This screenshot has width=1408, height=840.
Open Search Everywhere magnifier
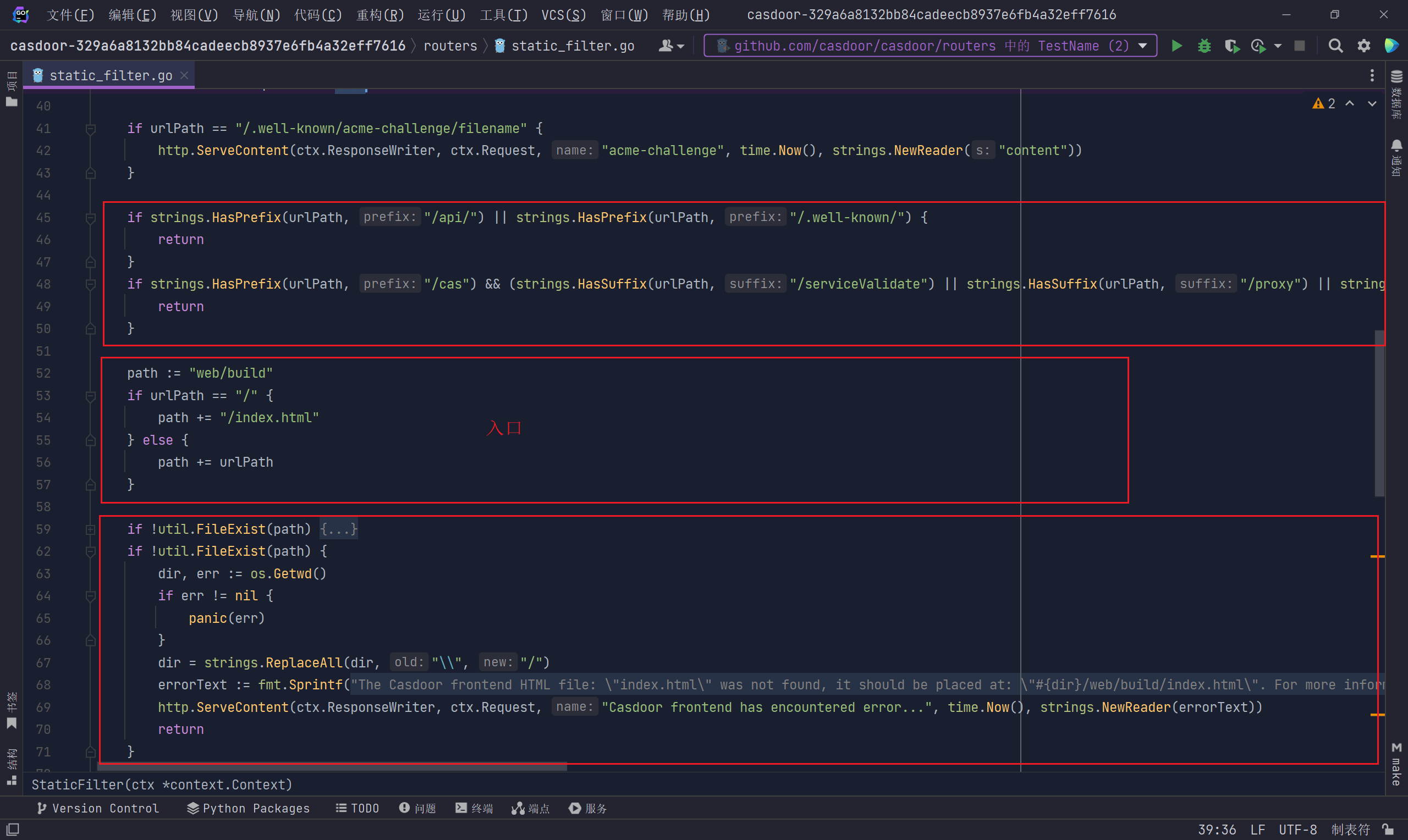point(1335,46)
